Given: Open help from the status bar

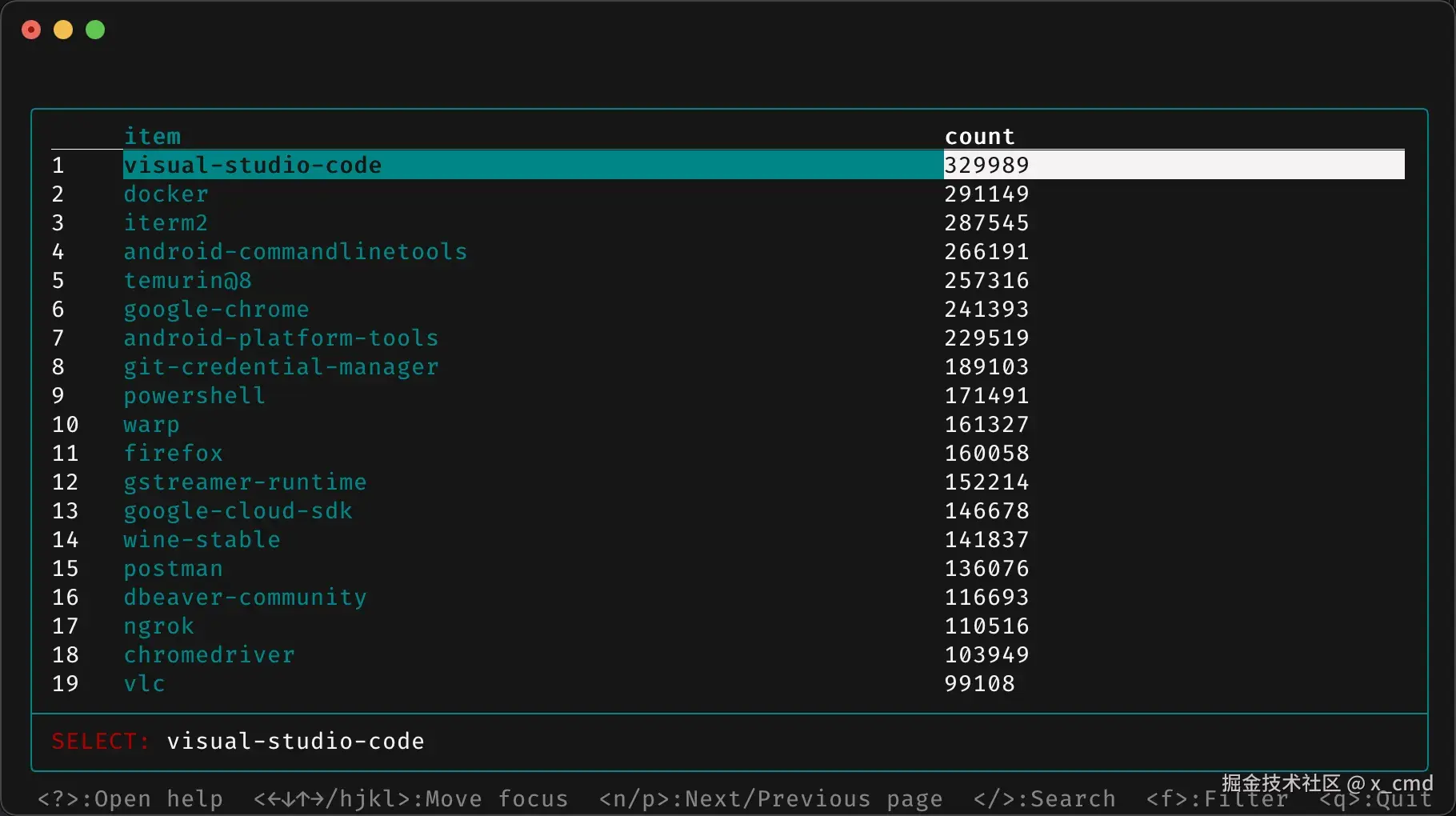Looking at the screenshot, I should point(130,798).
